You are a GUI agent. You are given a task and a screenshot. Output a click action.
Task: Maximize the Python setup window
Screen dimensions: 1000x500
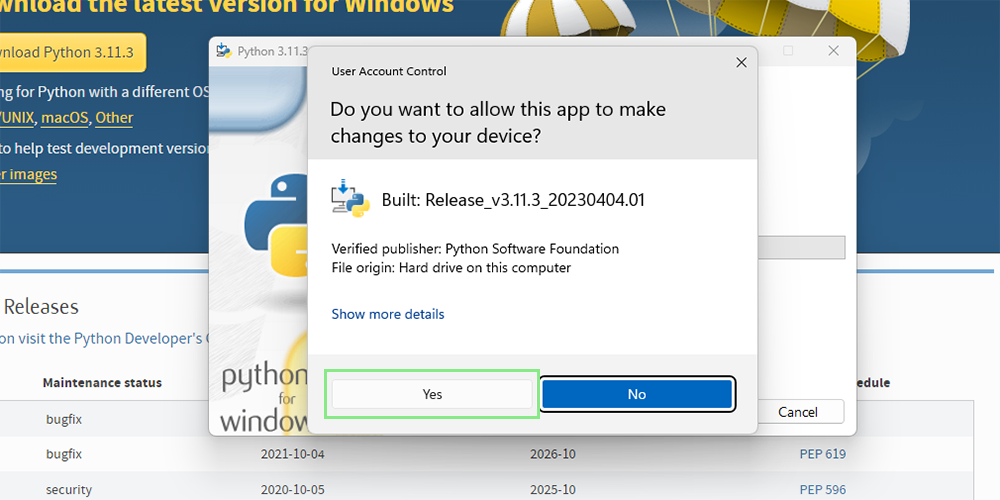click(788, 51)
